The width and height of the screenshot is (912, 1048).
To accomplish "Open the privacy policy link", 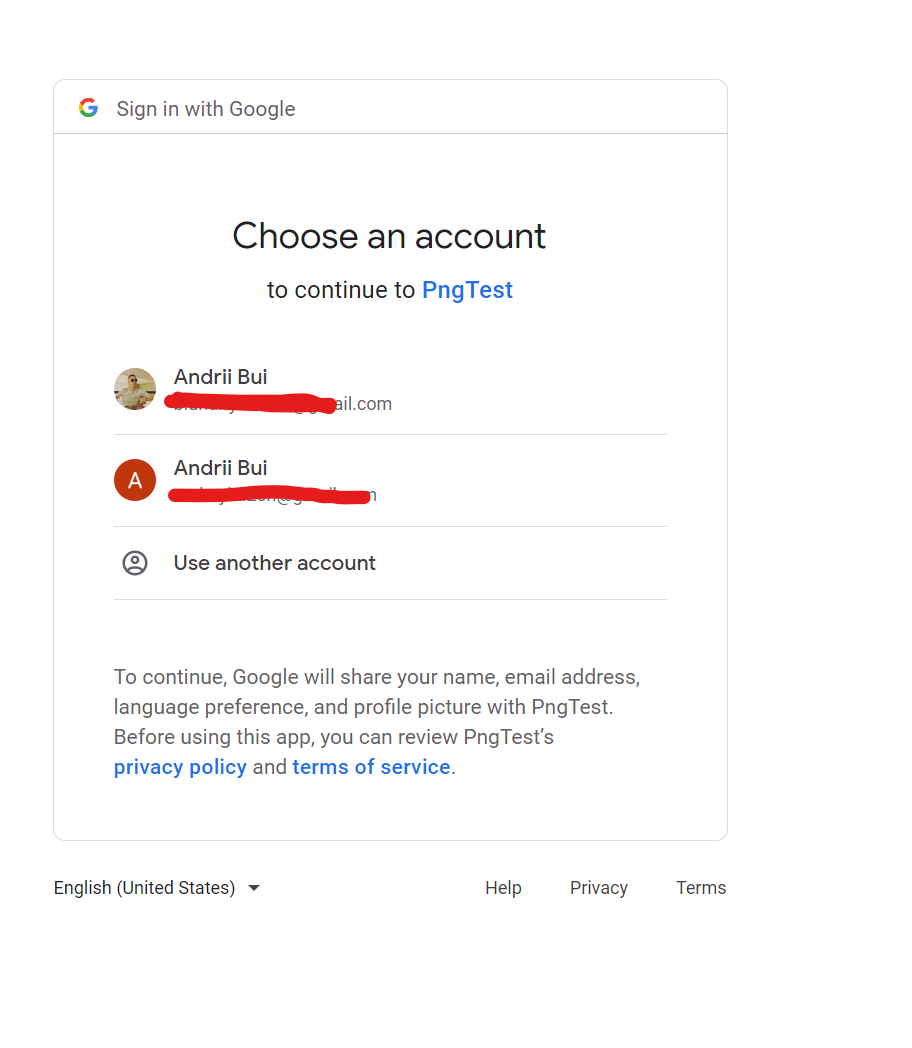I will [x=180, y=767].
